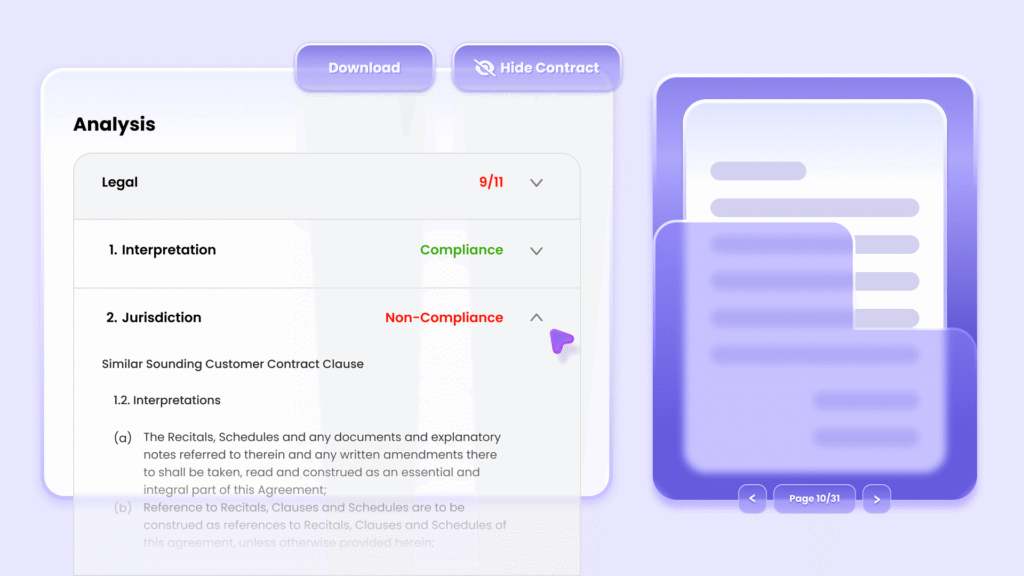Viewport: 1024px width, 576px height.
Task: Click the 1.2. Interpretations clause heading
Action: click(167, 400)
